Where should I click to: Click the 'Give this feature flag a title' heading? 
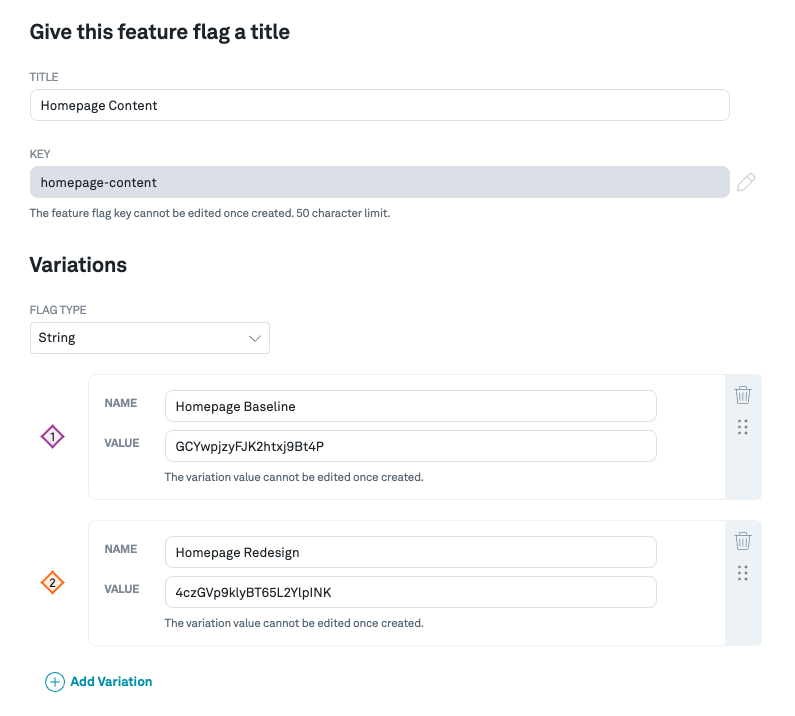160,32
